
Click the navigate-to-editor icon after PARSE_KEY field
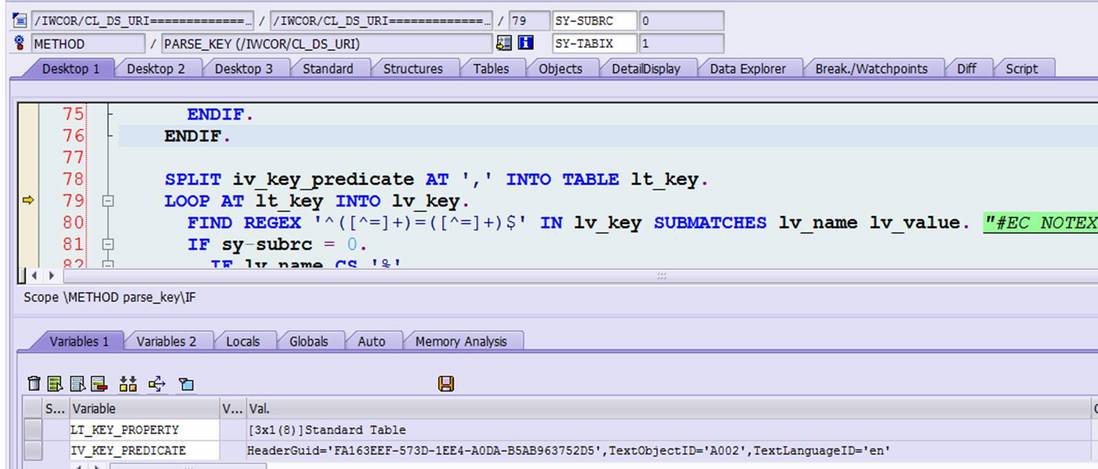click(503, 43)
